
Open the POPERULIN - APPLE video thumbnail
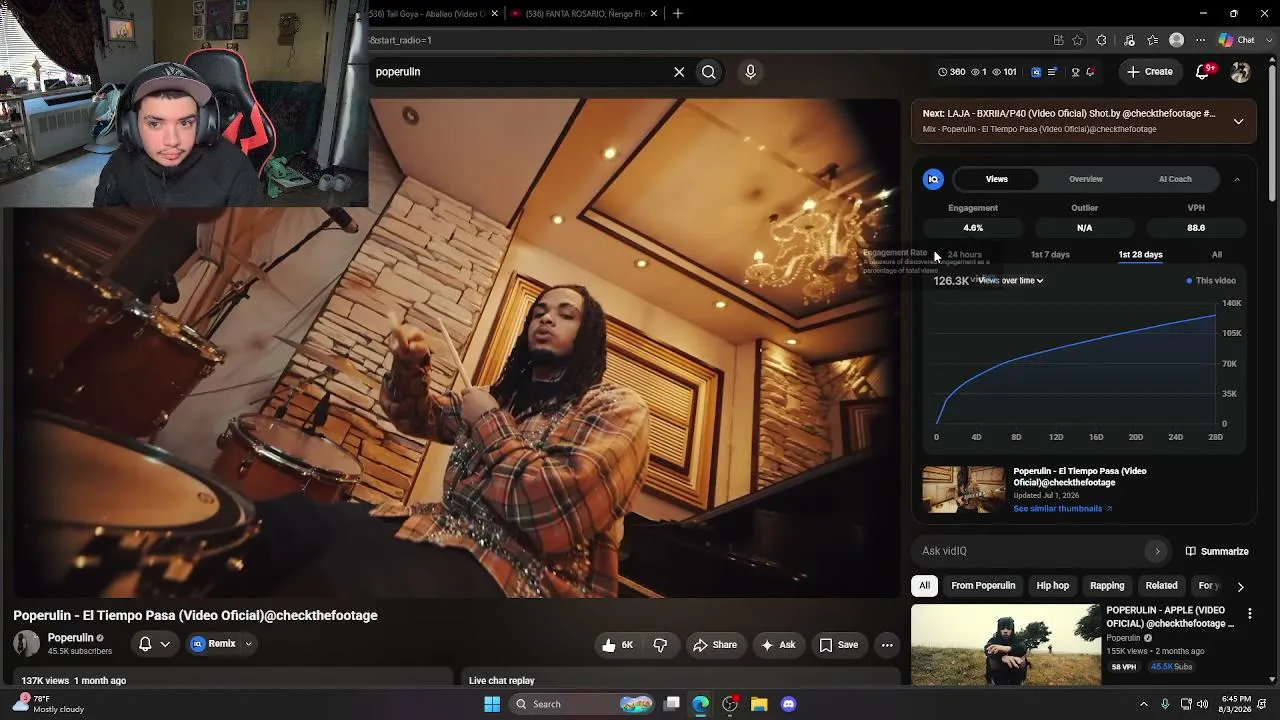1006,645
